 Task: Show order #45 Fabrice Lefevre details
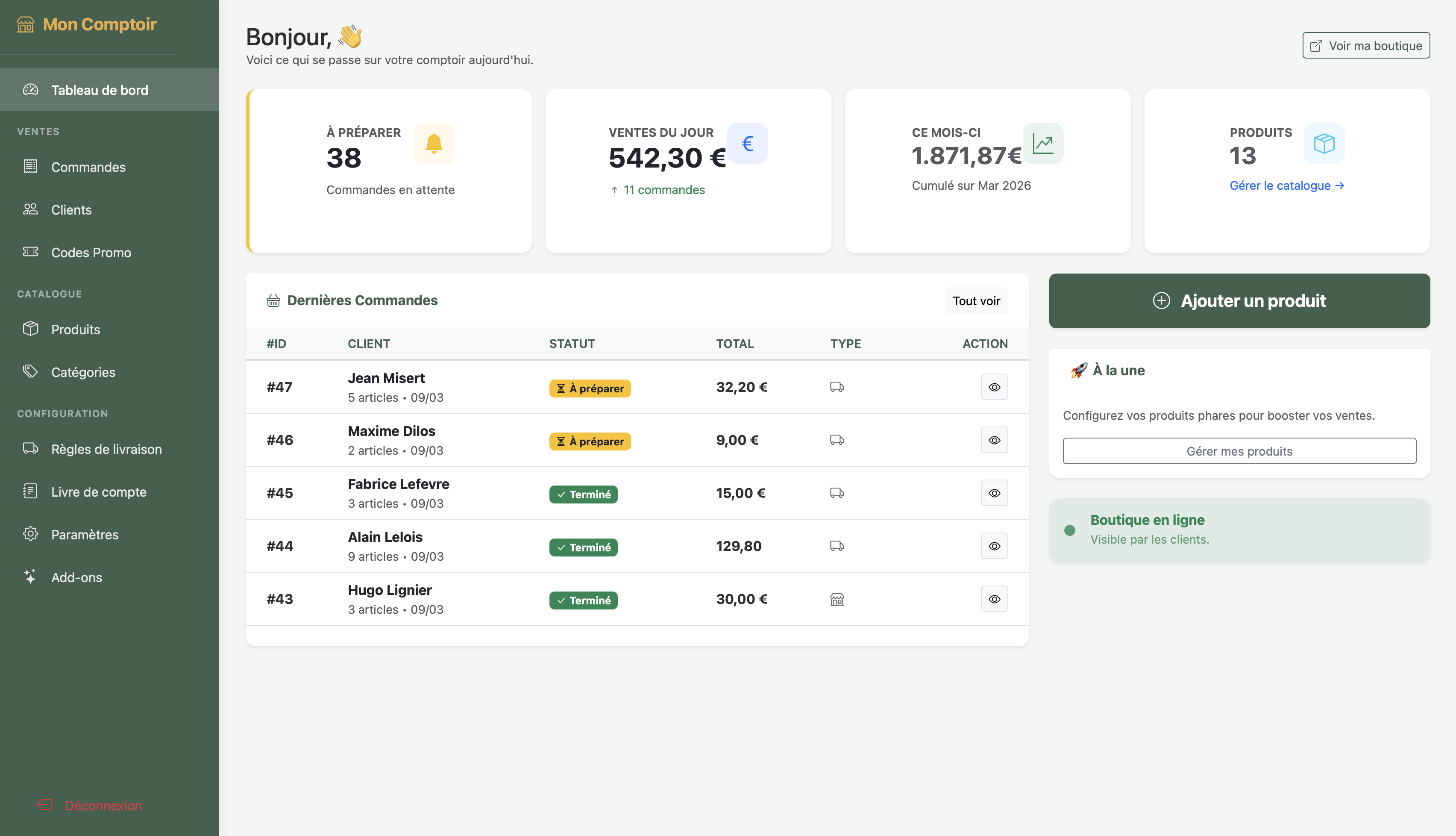click(995, 493)
